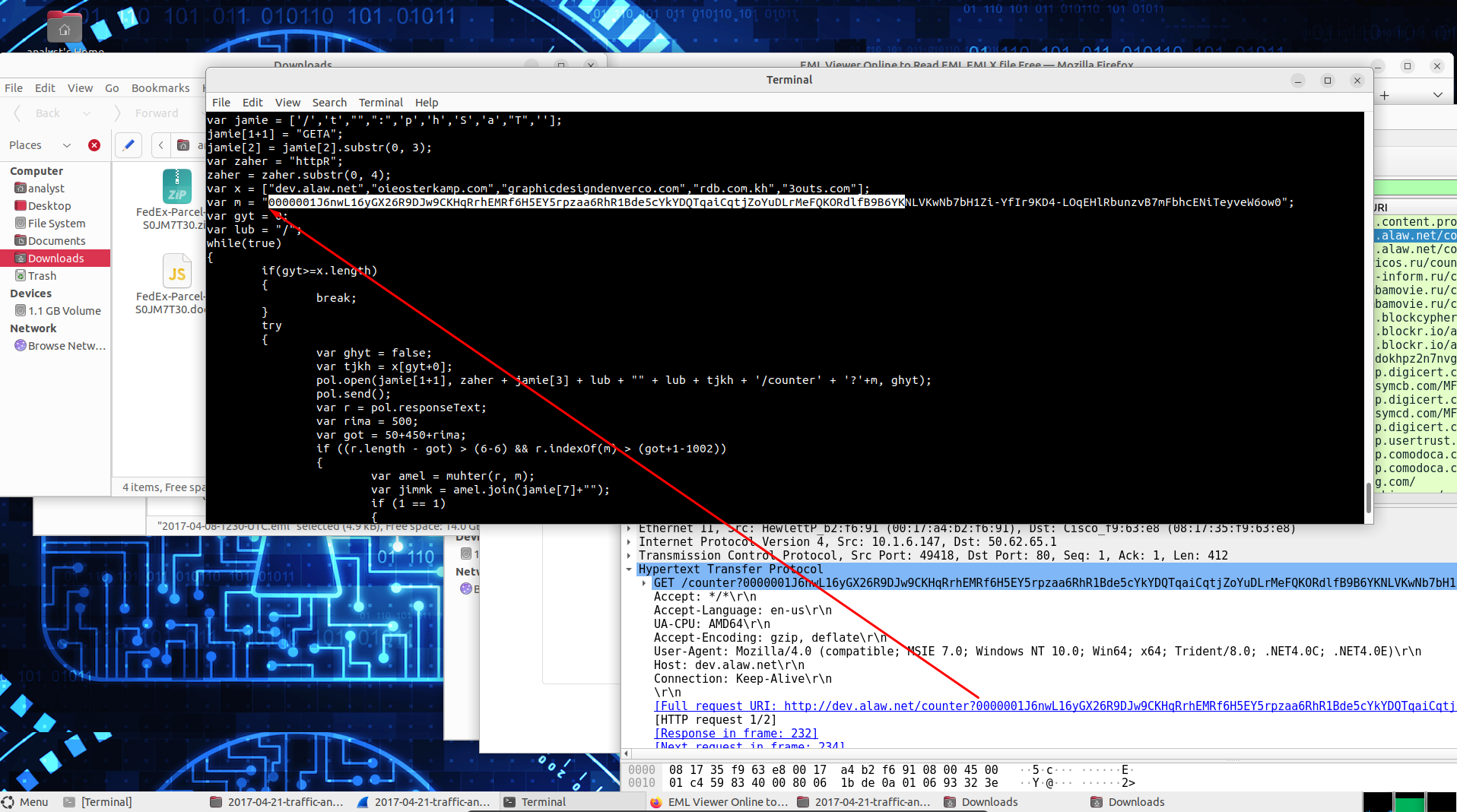Image resolution: width=1457 pixels, height=812 pixels.
Task: Switch to EML Viewer Online Firefox taskbar item
Action: pos(719,802)
